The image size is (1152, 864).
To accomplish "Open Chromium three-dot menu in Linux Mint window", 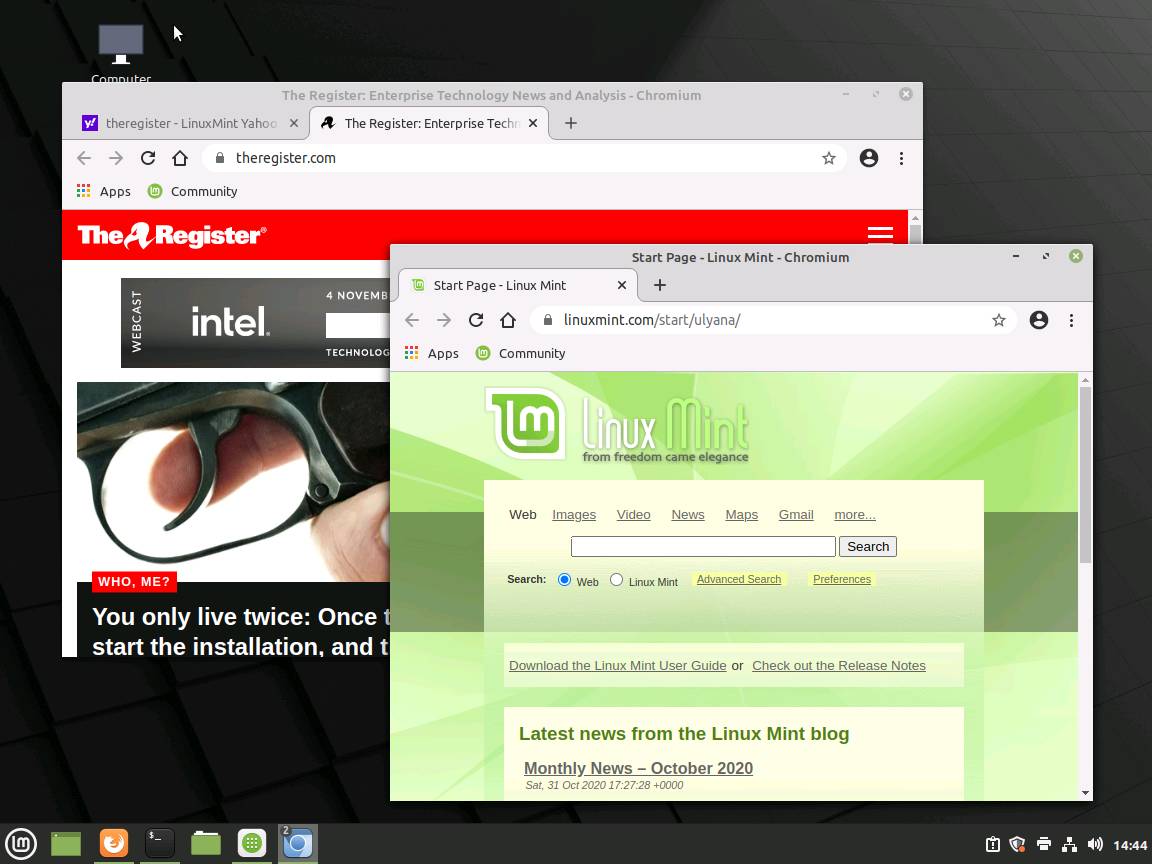I will point(1071,320).
